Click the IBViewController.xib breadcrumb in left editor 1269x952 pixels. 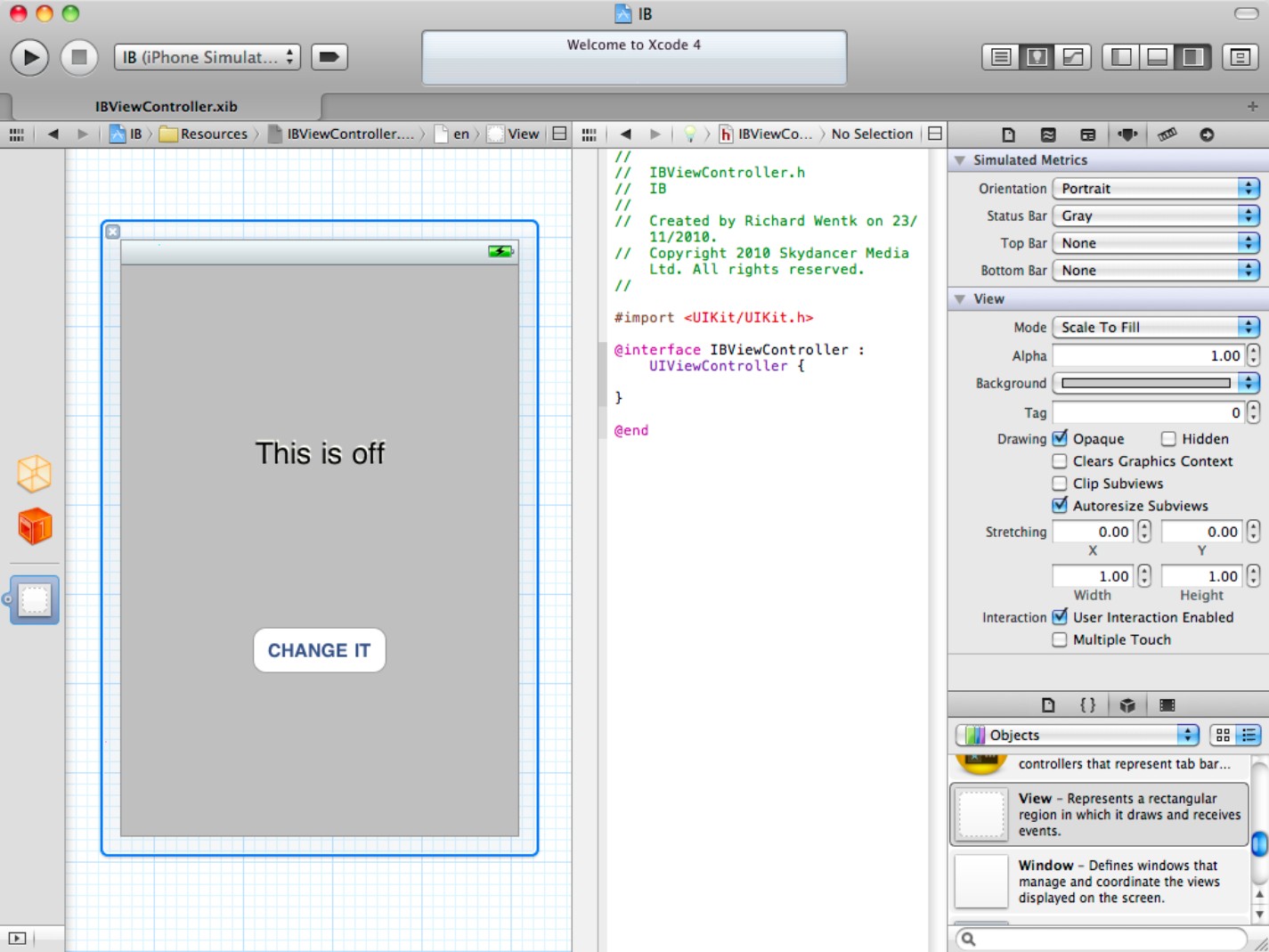click(x=341, y=134)
